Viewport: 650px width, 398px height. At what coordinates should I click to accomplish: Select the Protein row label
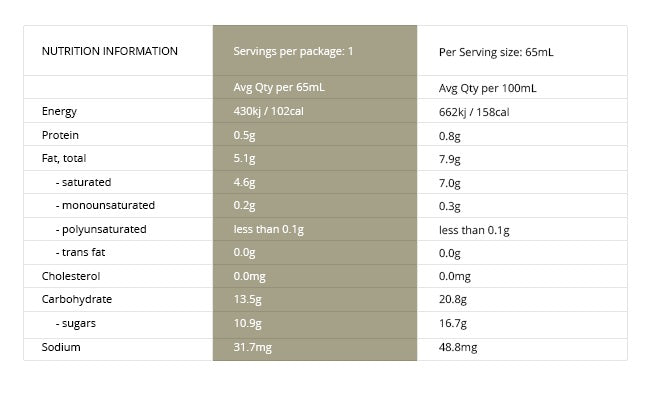(60, 135)
